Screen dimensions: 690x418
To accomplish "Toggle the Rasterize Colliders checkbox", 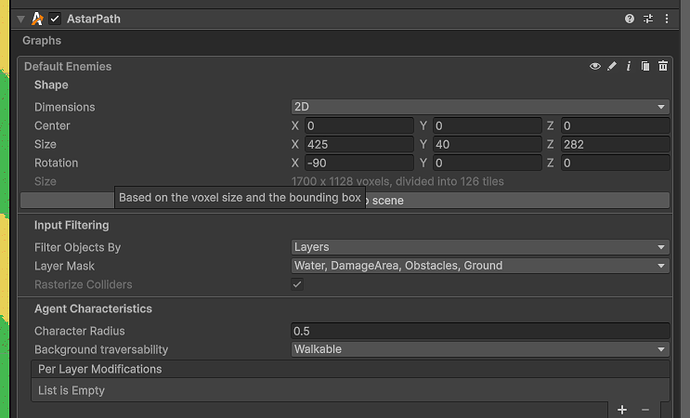I will pyautogui.click(x=297, y=285).
